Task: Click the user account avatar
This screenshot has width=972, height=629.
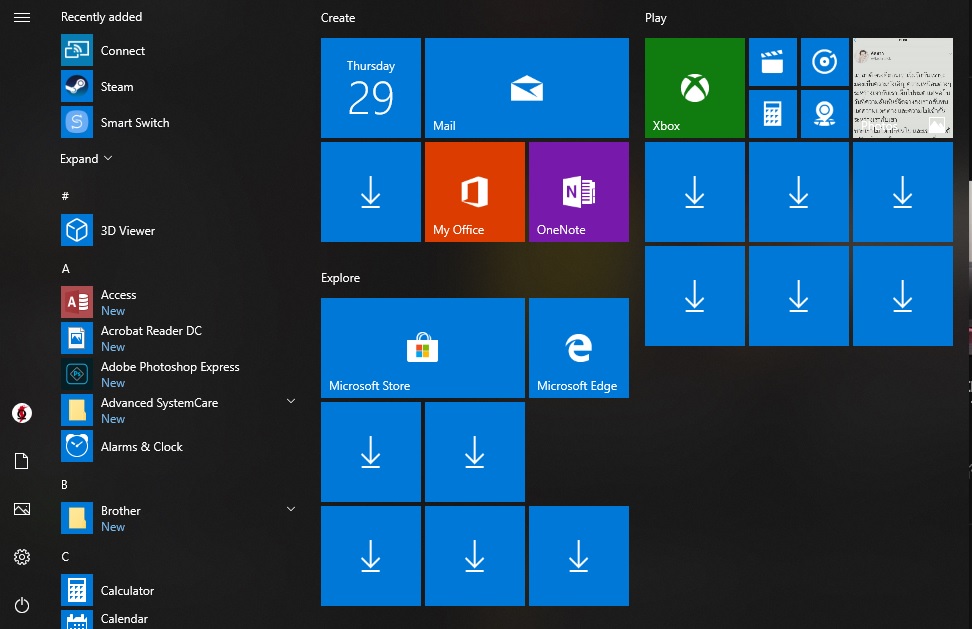Action: point(22,413)
